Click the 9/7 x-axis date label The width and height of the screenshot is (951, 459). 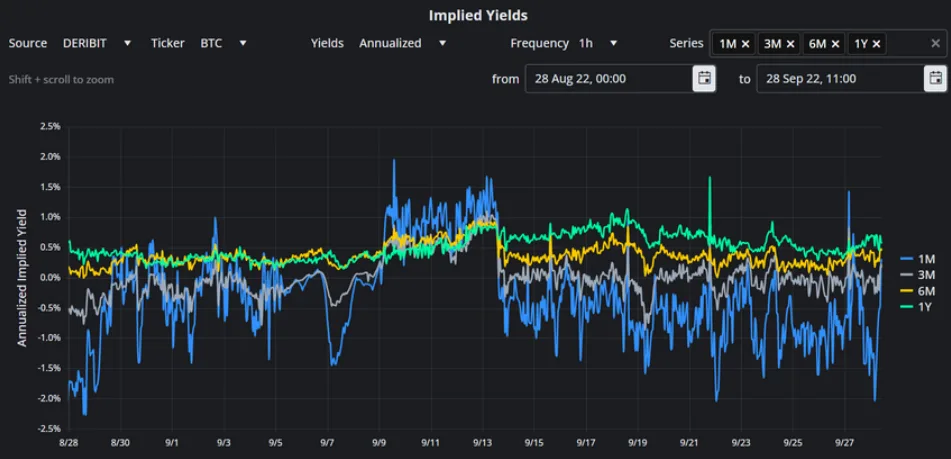pos(328,443)
